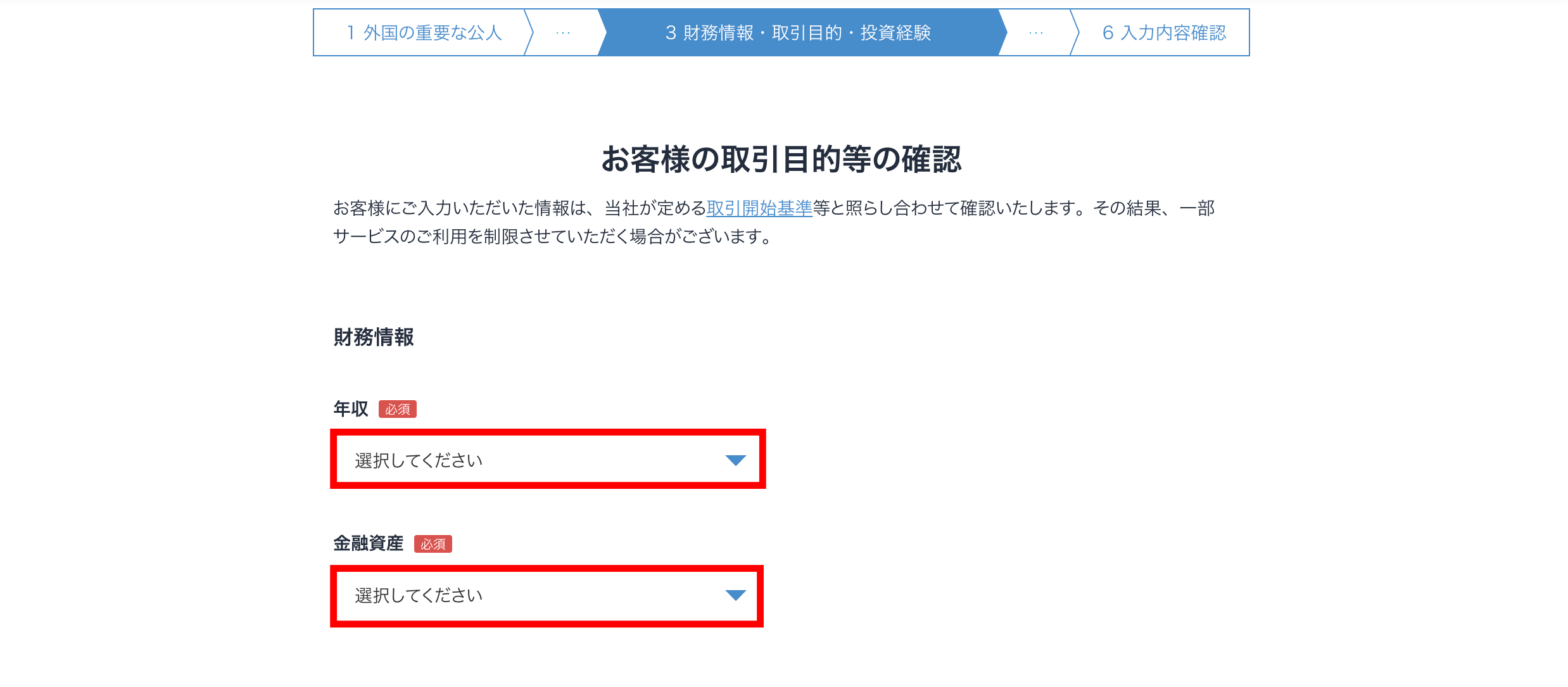Screen dimensions: 1568x687
Task: Go to step 1 外国の重要な公人
Action: (x=424, y=32)
